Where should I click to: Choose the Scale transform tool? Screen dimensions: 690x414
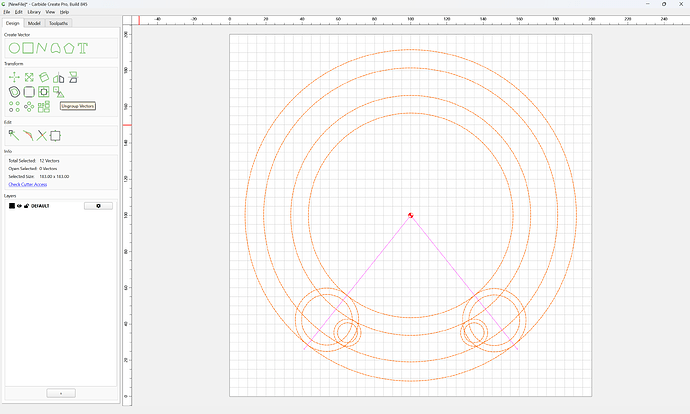pos(29,77)
